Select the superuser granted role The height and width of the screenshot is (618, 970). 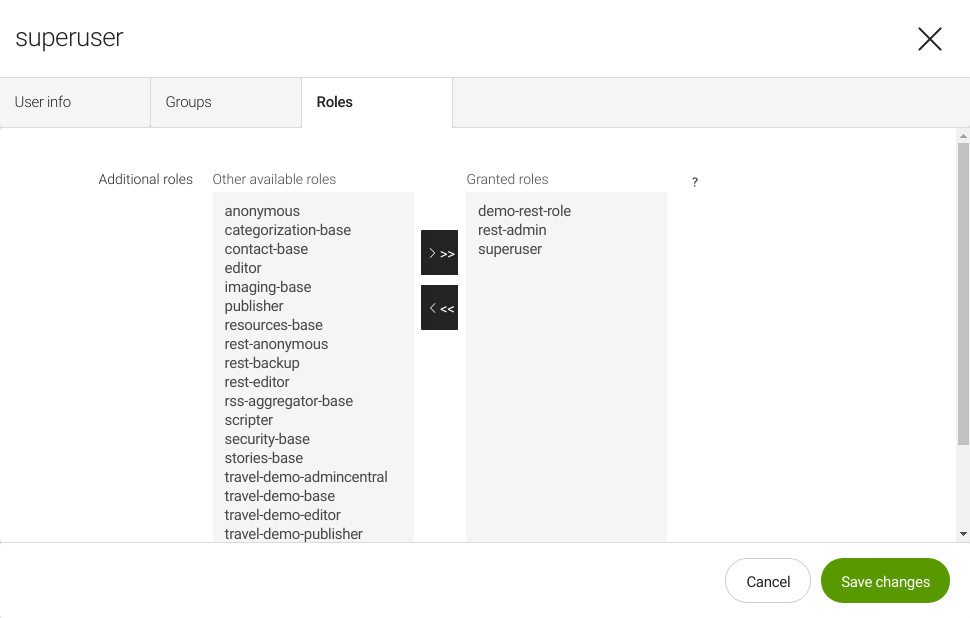click(509, 249)
